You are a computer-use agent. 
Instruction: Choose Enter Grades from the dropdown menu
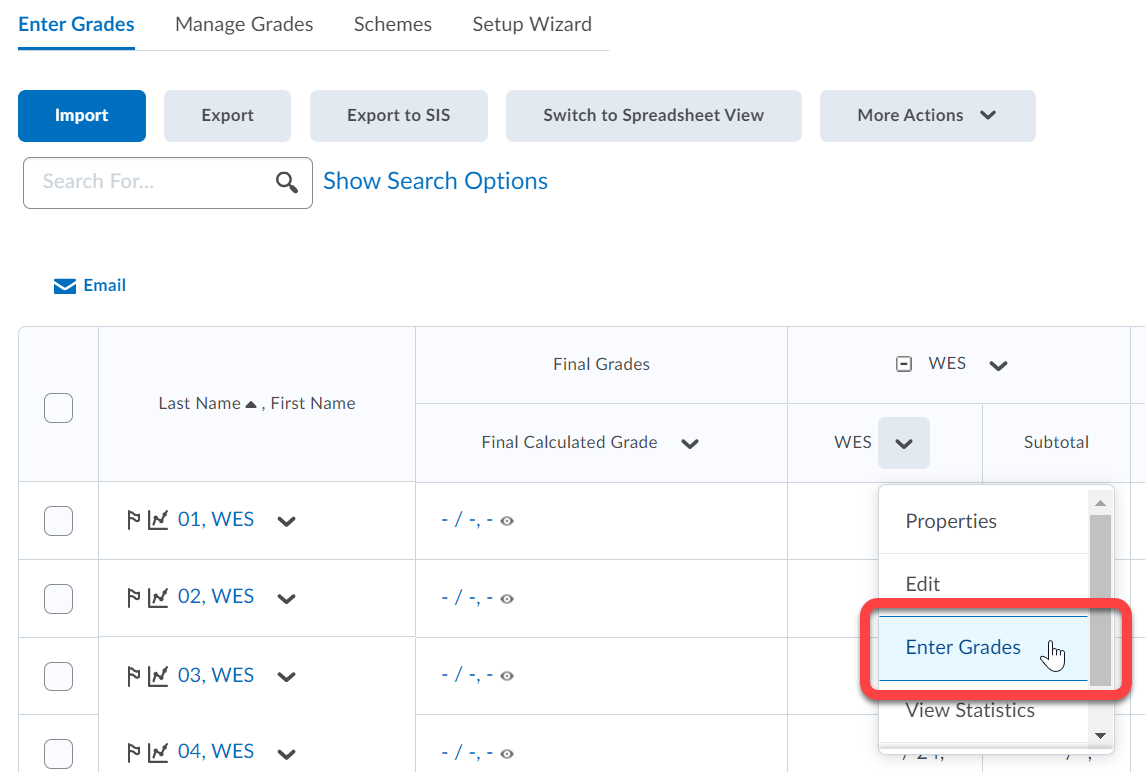point(962,648)
